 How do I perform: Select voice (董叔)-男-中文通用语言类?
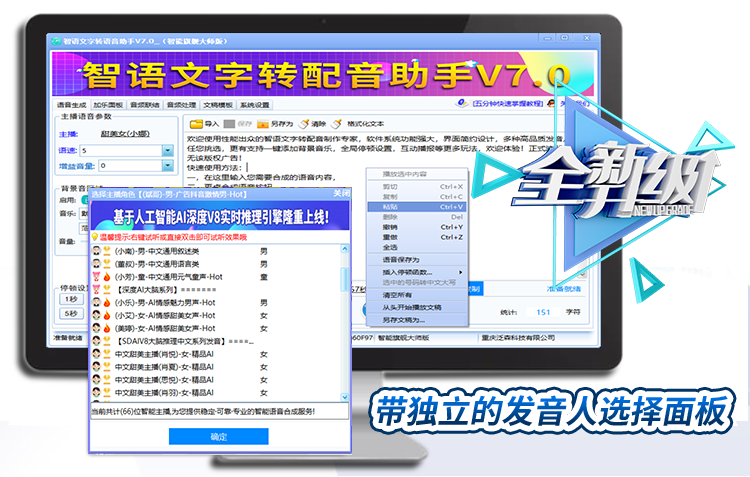157,264
